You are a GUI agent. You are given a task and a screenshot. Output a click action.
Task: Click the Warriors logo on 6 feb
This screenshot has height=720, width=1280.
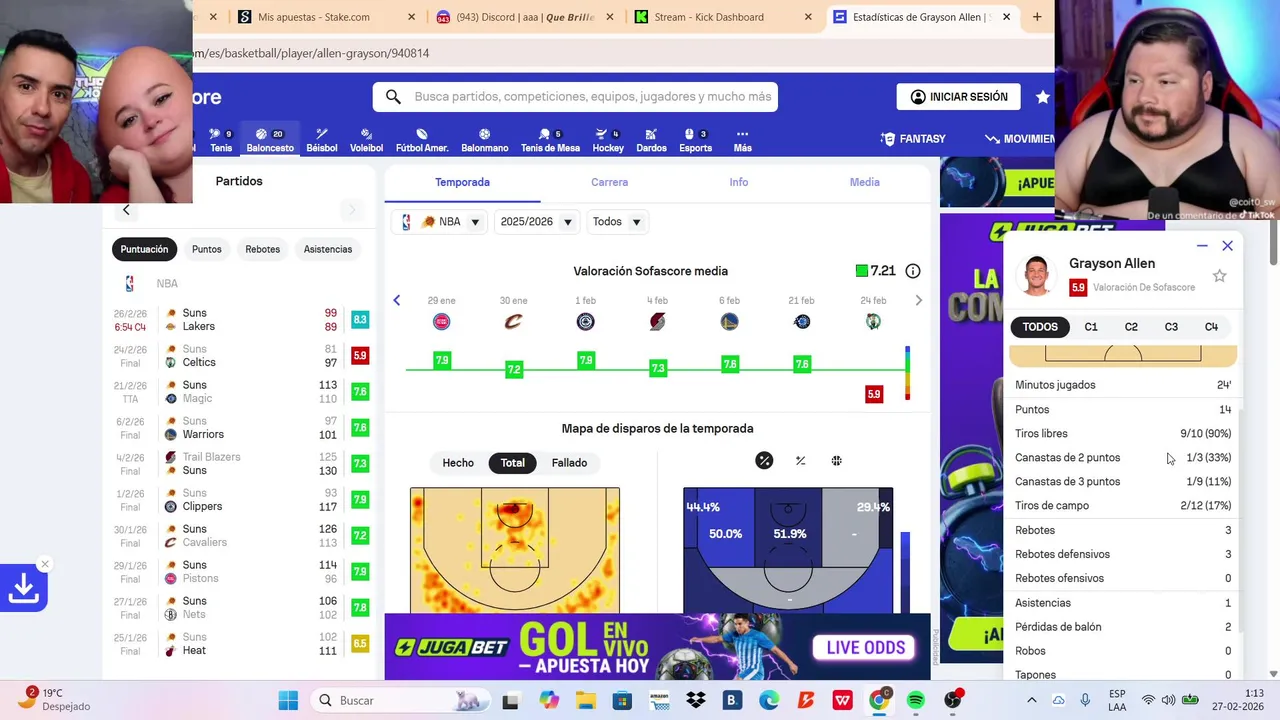click(x=730, y=322)
